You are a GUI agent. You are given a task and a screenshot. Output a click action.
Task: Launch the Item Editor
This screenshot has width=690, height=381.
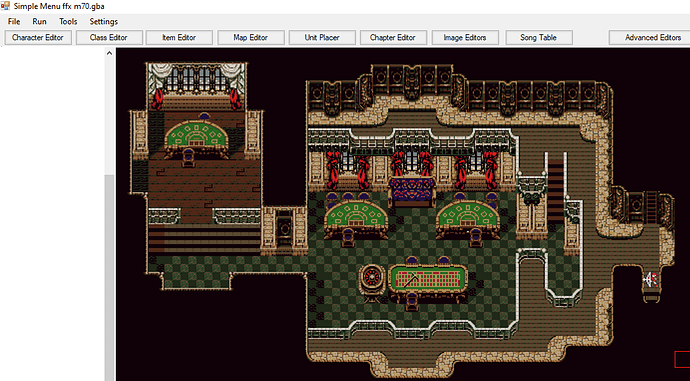[179, 38]
